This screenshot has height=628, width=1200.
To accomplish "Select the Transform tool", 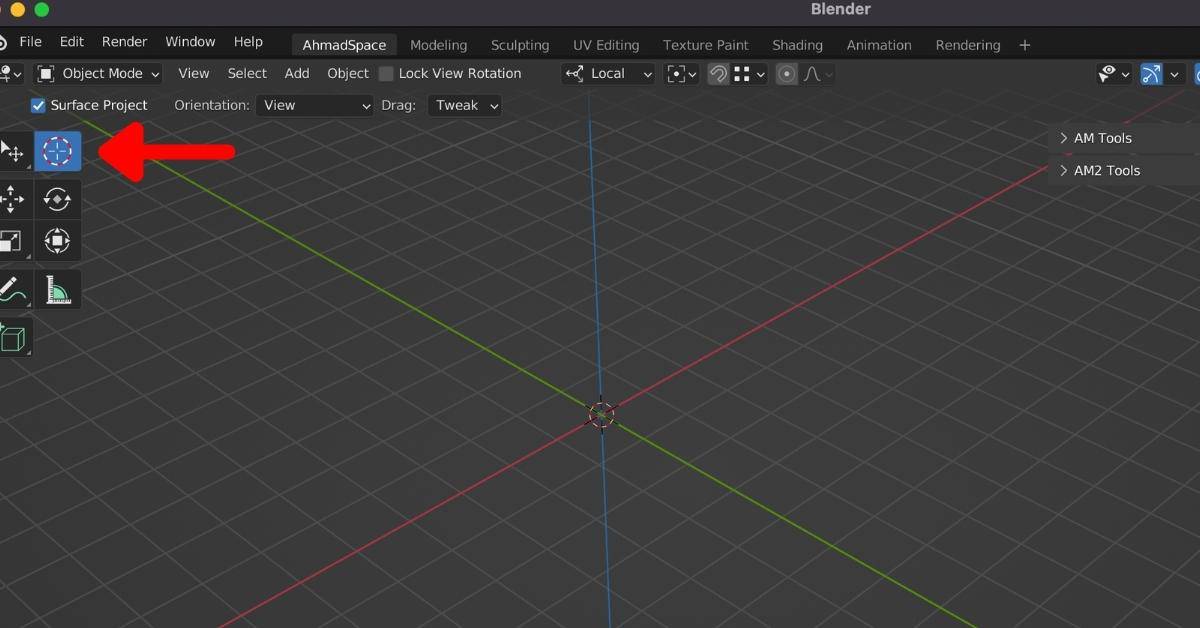I will click(57, 240).
